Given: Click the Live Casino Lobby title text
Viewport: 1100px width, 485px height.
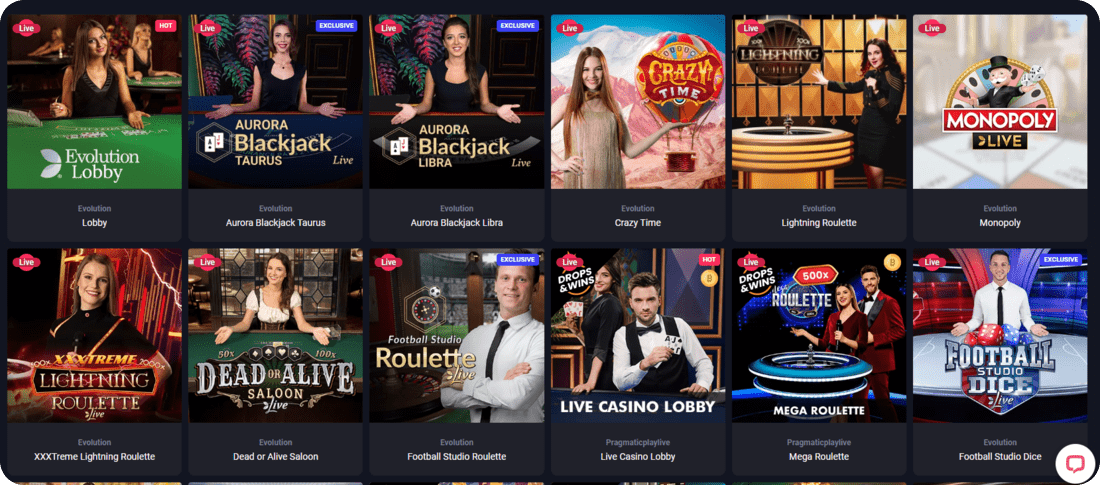Looking at the screenshot, I should (x=638, y=456).
